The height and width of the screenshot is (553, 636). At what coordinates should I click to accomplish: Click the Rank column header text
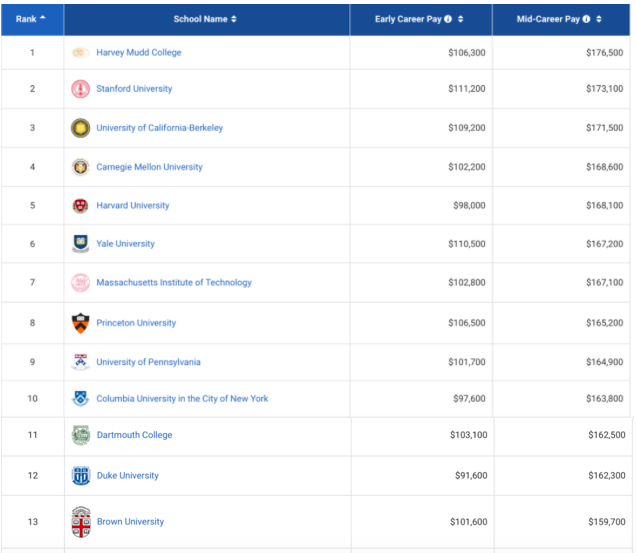pyautogui.click(x=26, y=19)
